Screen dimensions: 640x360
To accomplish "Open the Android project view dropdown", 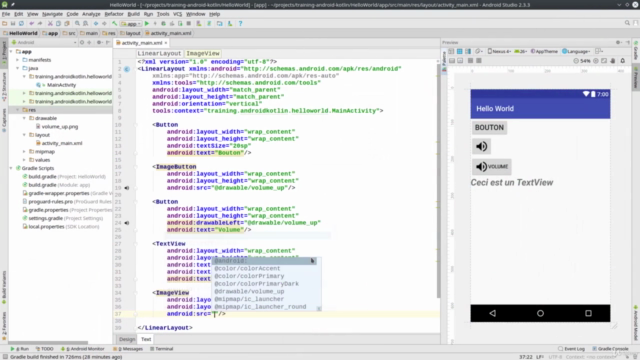I will [x=44, y=42].
